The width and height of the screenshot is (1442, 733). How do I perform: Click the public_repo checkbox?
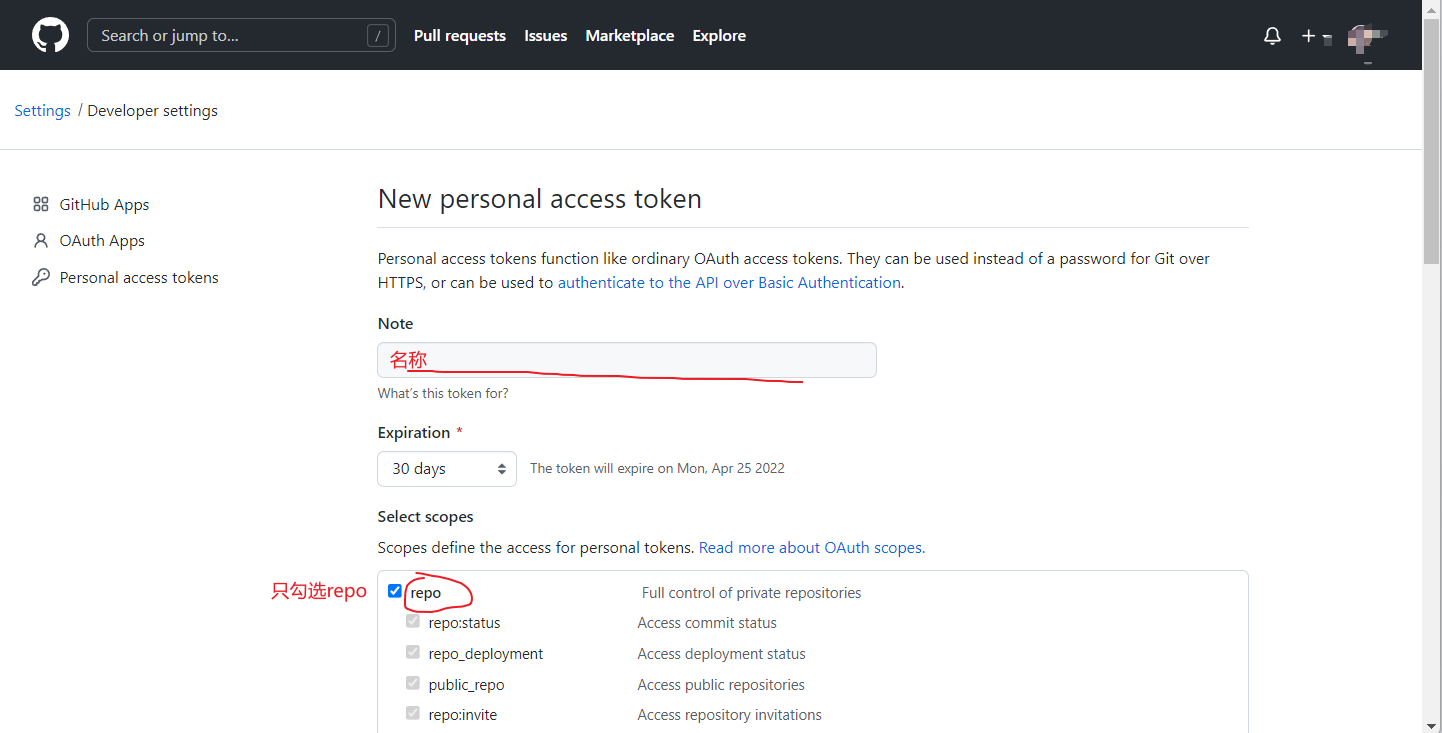[413, 684]
